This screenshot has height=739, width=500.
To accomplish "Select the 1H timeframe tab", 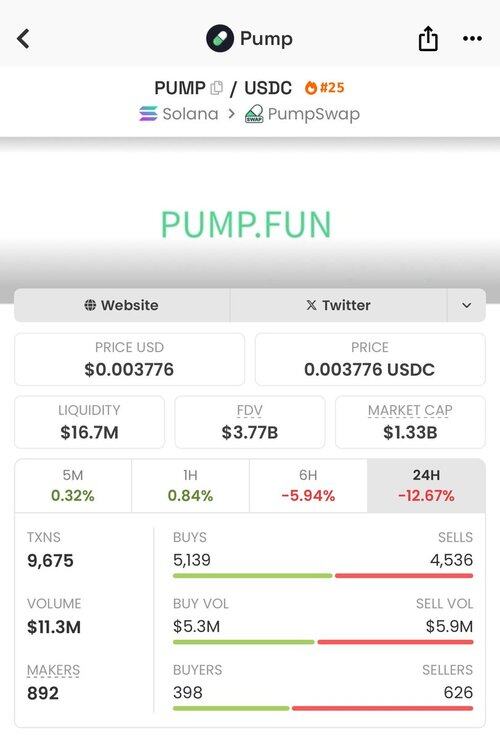I will 190,485.
